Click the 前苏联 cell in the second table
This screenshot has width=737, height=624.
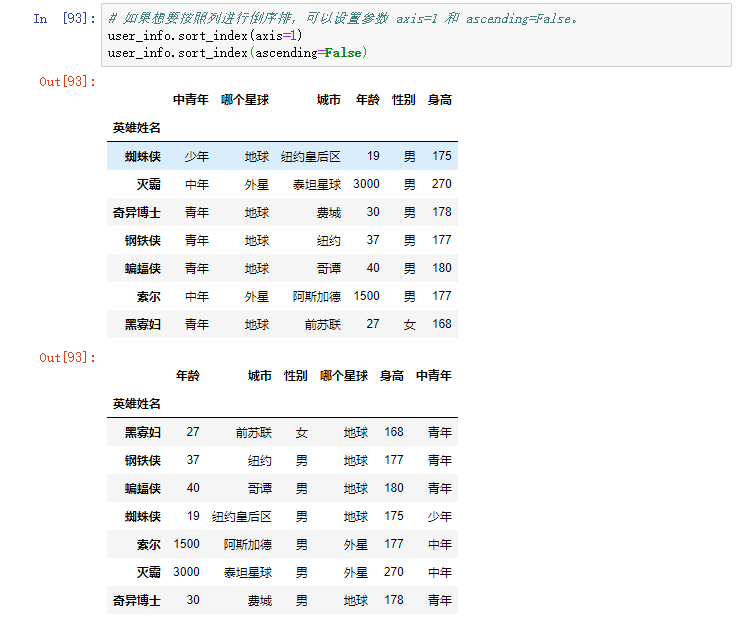pos(254,432)
